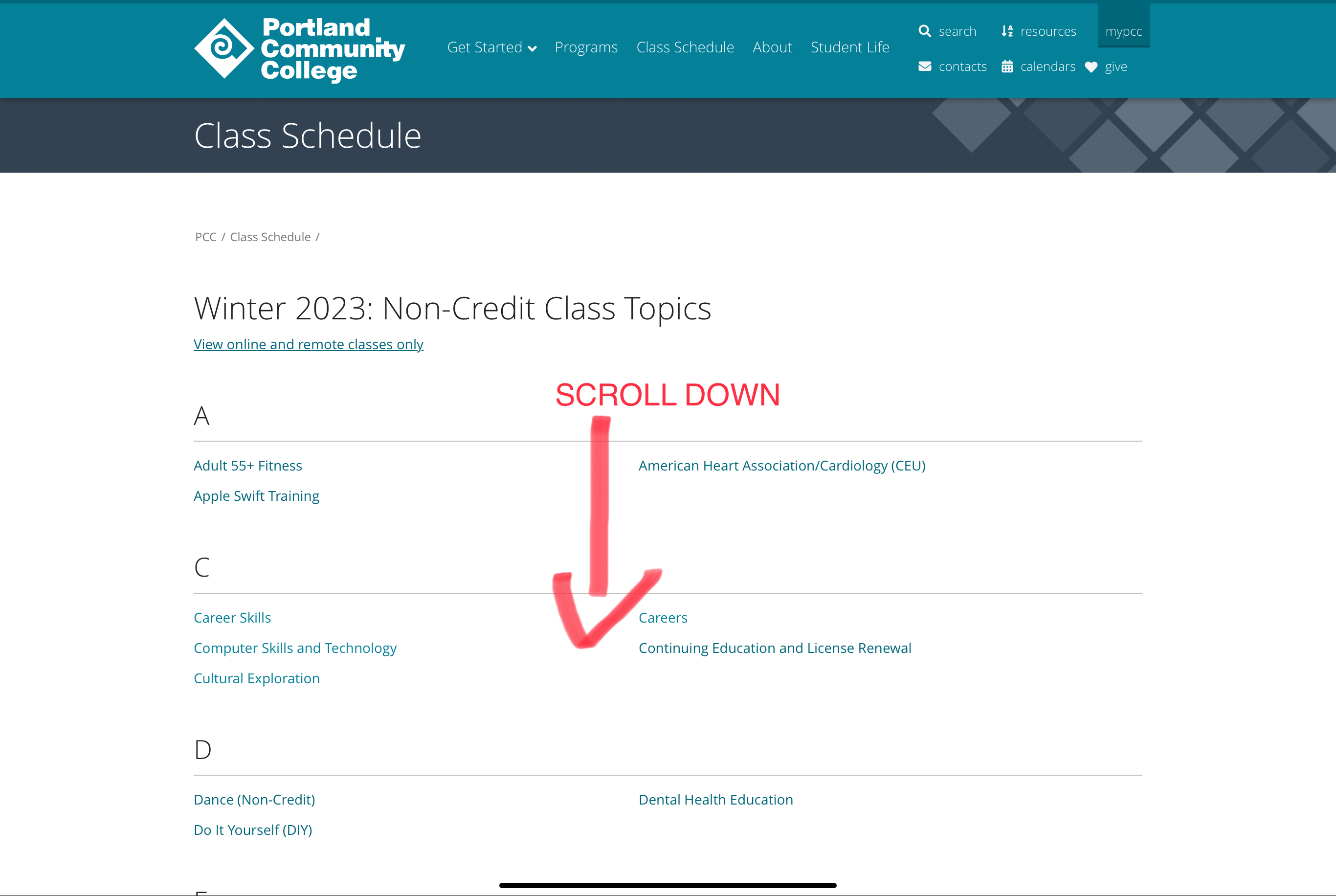Open the Adult 55+ Fitness topic
The image size is (1336, 896).
point(248,466)
